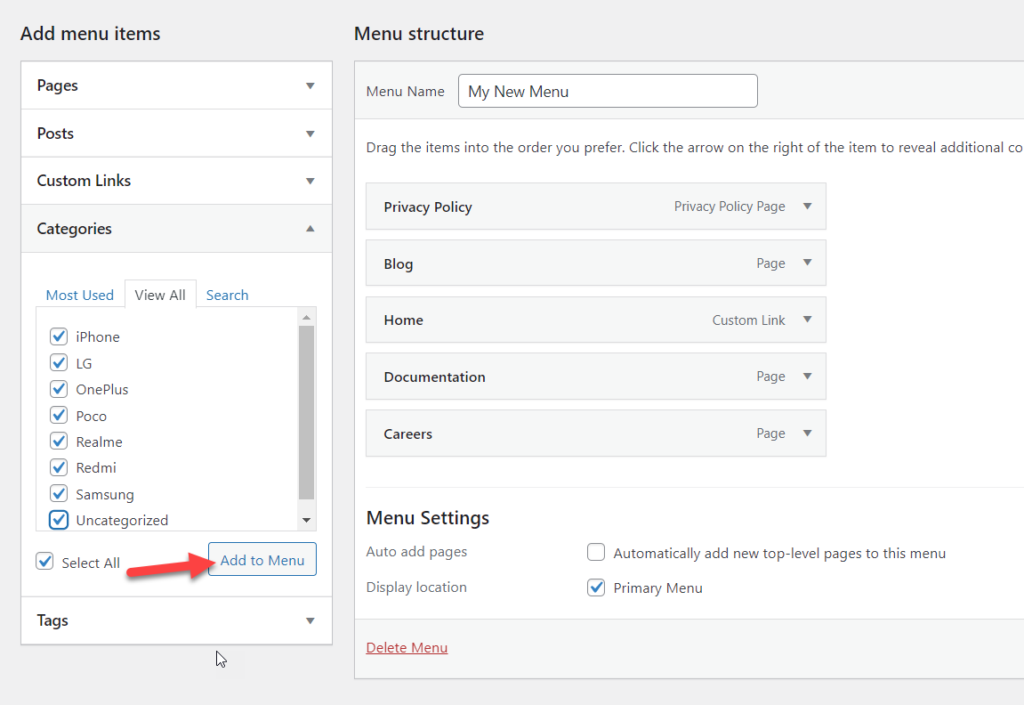This screenshot has width=1024, height=705.
Task: Collapse the Categories panel arrow
Action: [310, 228]
